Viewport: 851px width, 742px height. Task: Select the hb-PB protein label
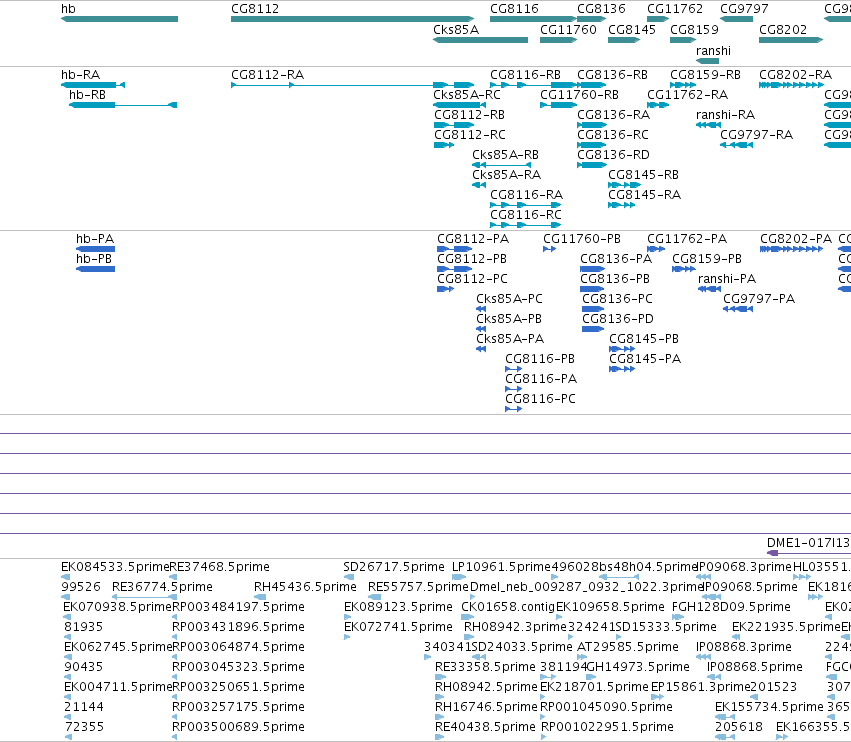pos(94,259)
